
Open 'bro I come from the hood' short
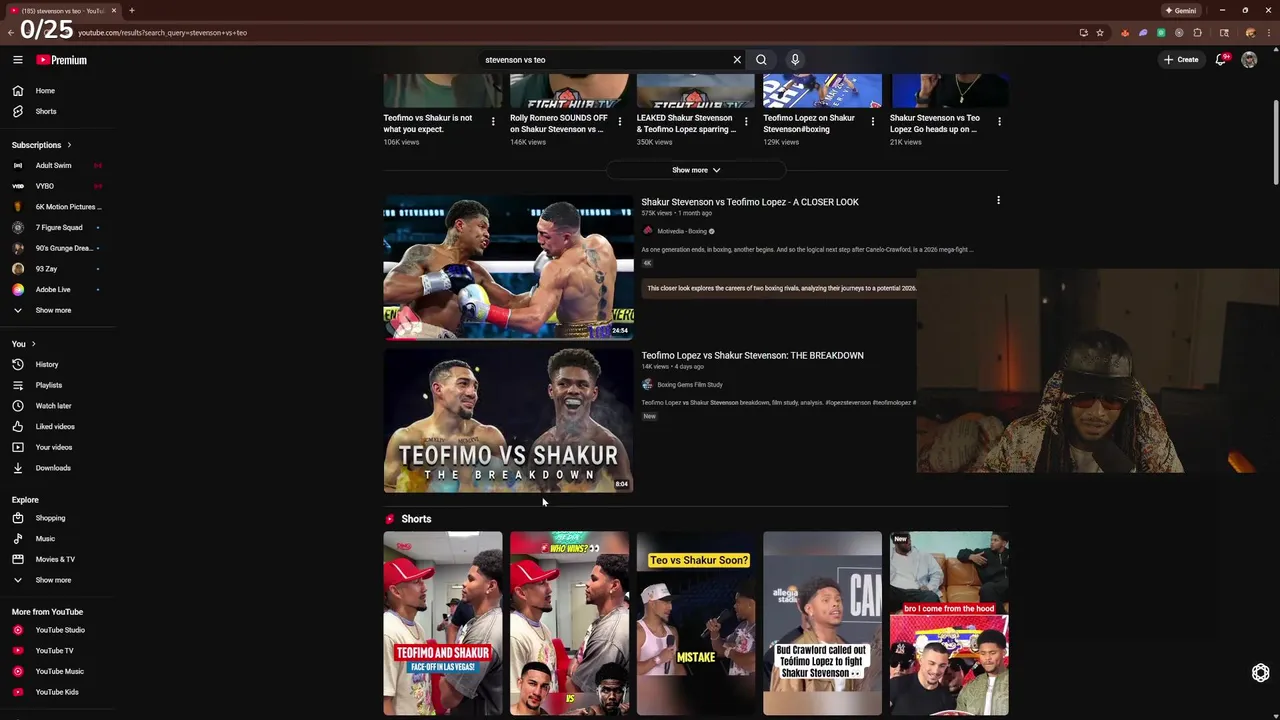pos(949,623)
